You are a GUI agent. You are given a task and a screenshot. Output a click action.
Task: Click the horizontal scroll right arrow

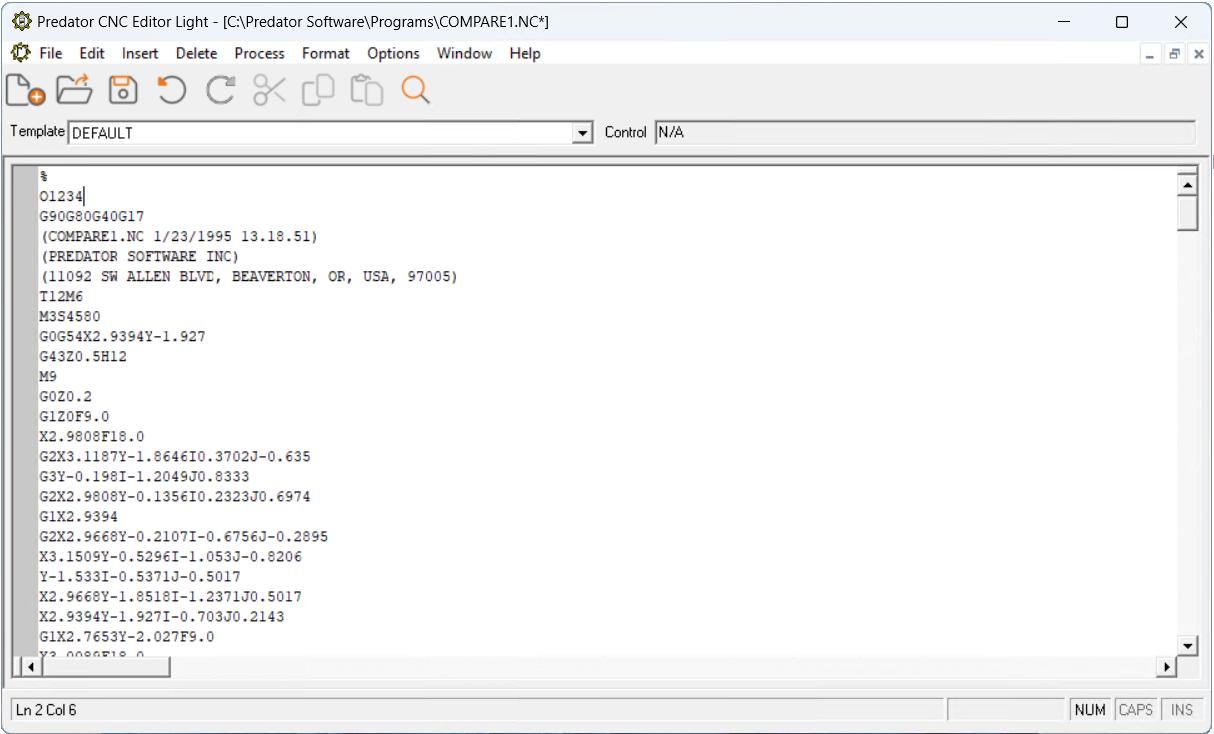[1167, 664]
